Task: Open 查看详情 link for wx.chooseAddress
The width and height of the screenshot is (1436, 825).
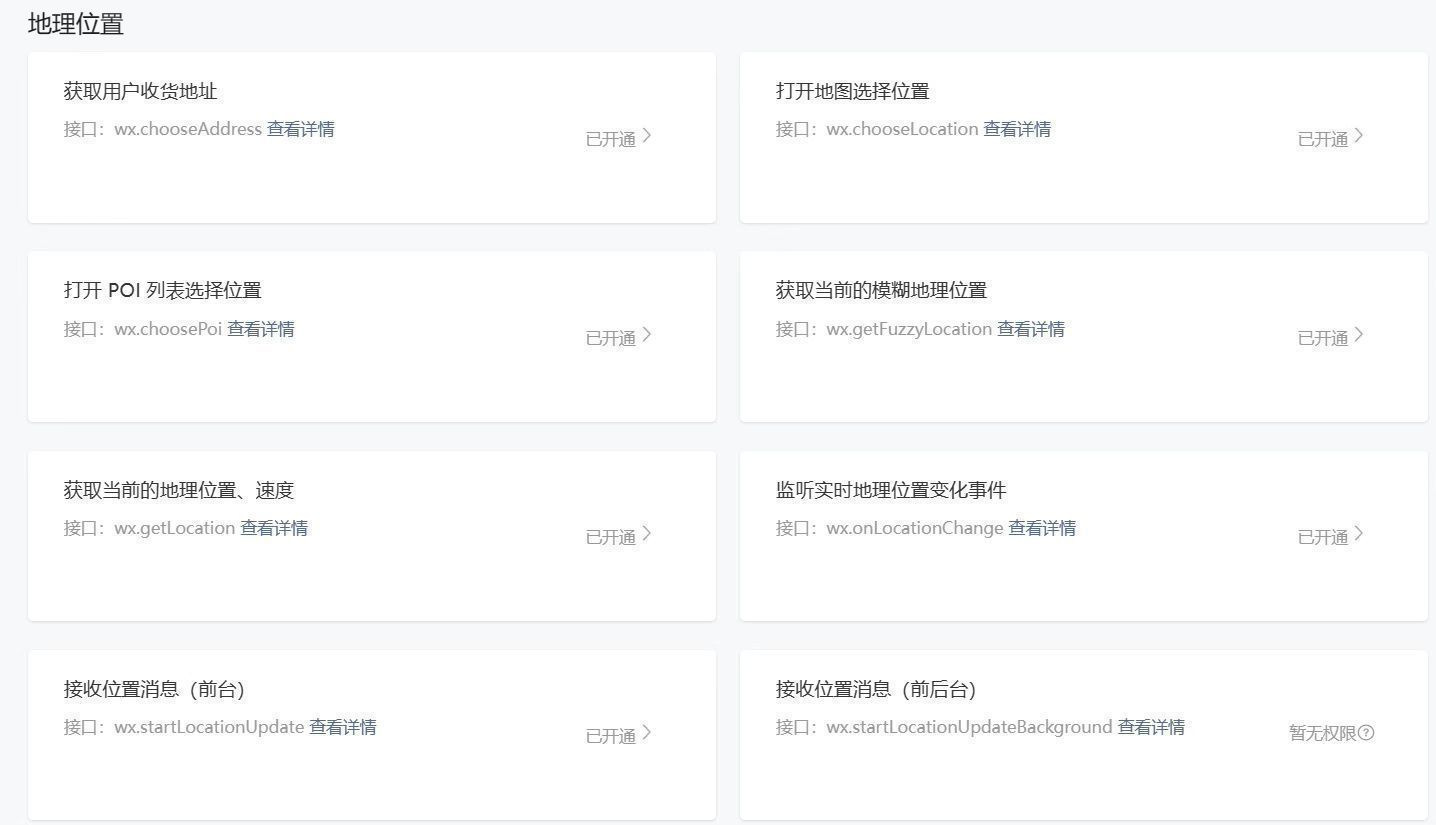Action: point(301,129)
